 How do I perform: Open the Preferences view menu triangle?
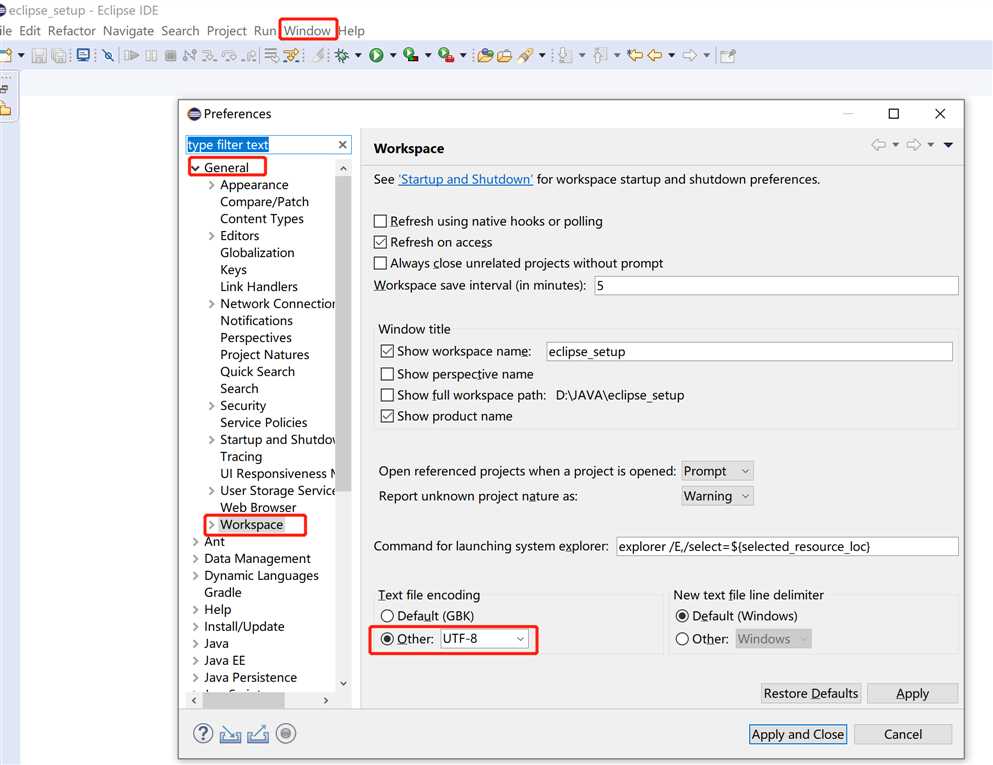tap(948, 145)
